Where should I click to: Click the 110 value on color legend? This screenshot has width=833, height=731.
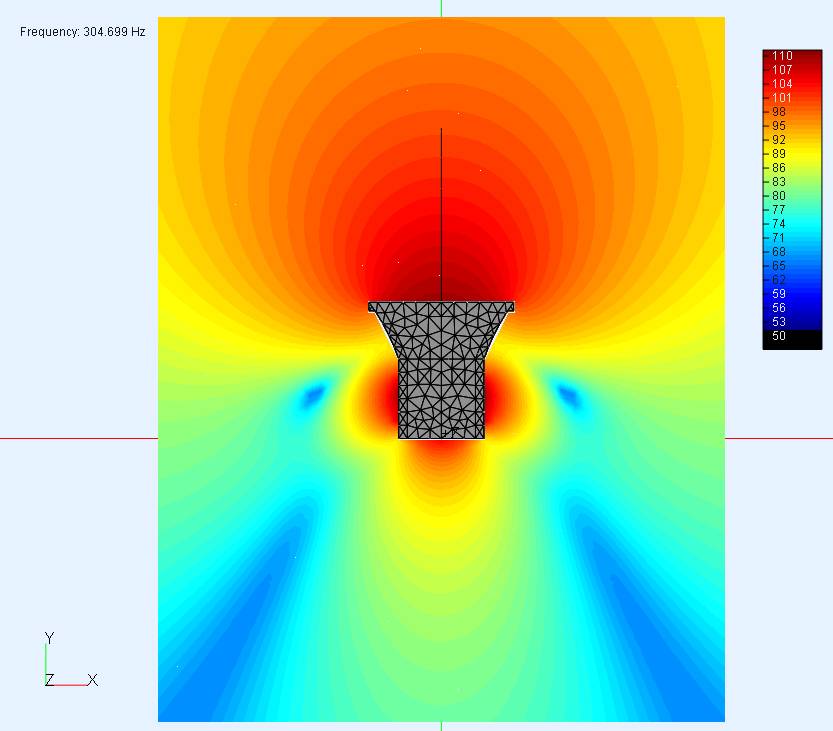(782, 56)
